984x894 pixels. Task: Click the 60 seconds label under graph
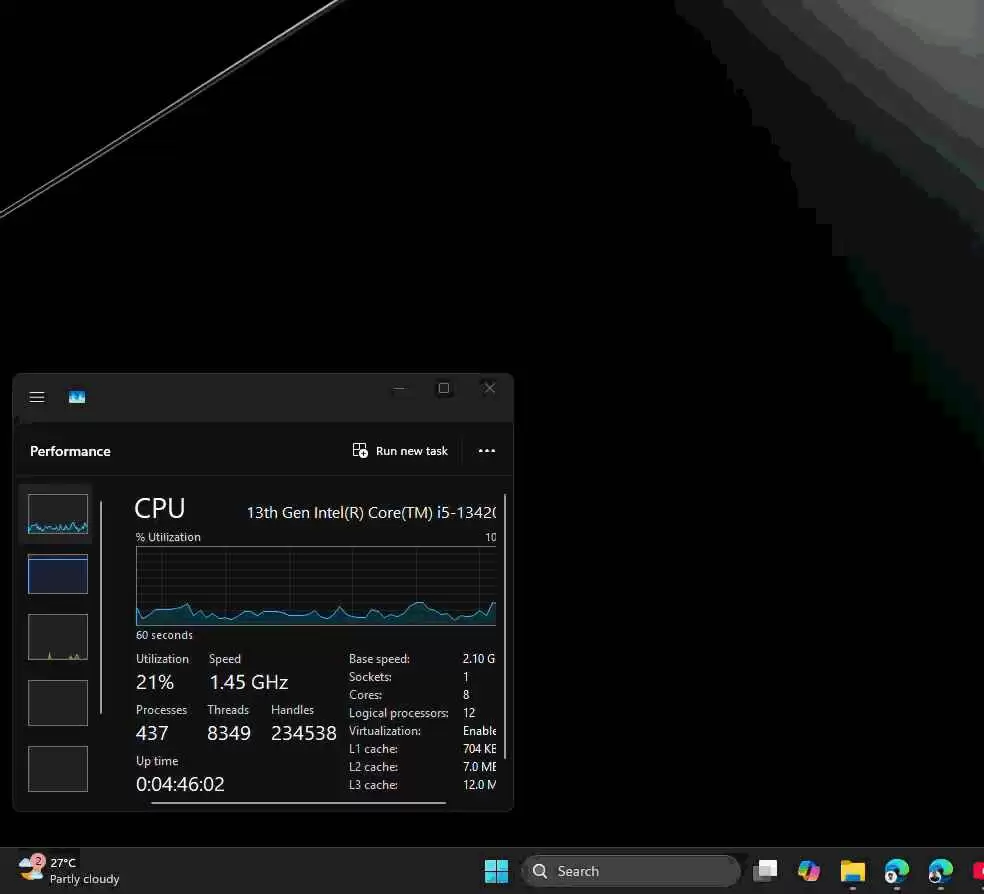[164, 635]
